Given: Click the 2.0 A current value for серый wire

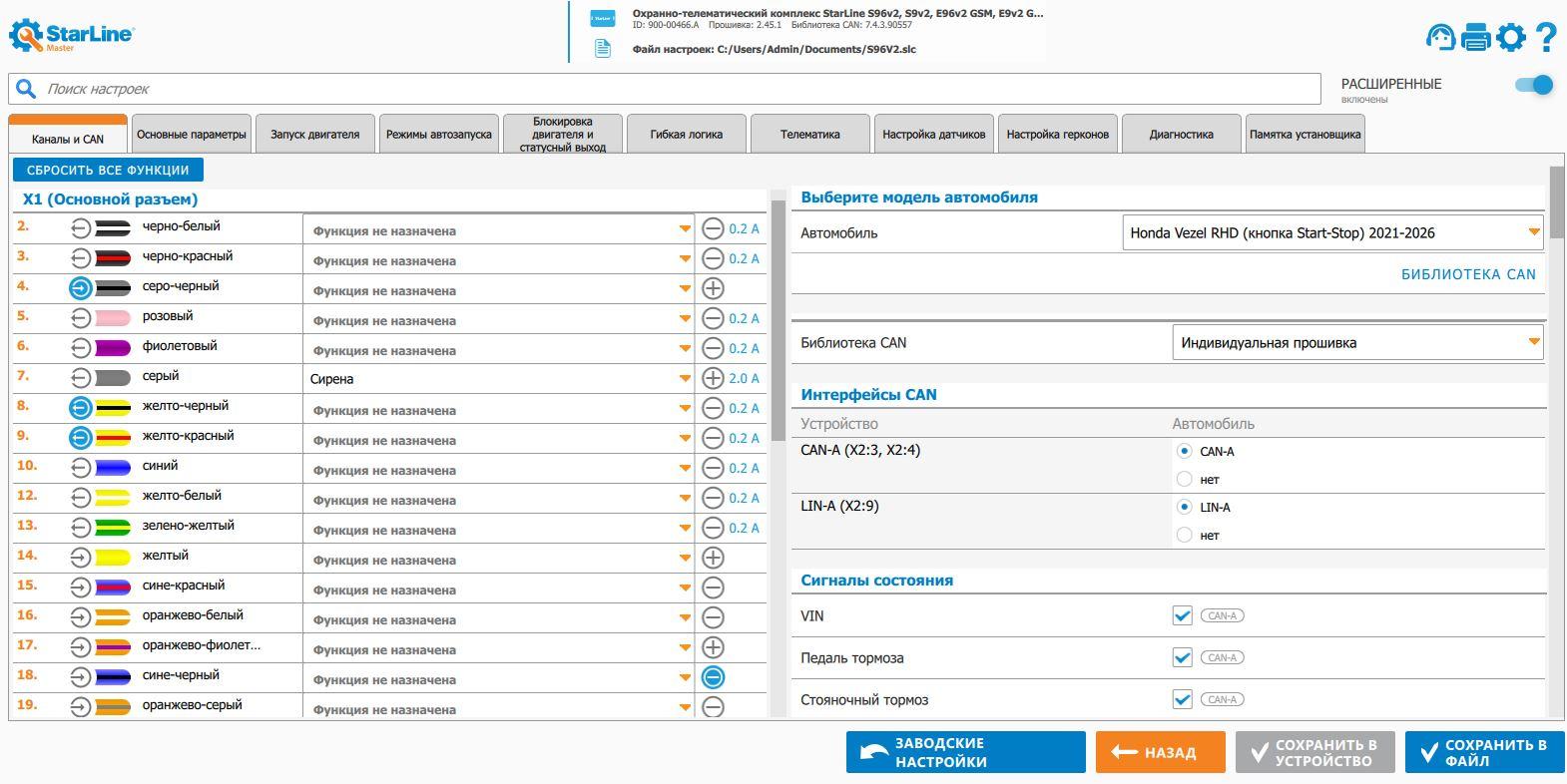Looking at the screenshot, I should tap(744, 378).
